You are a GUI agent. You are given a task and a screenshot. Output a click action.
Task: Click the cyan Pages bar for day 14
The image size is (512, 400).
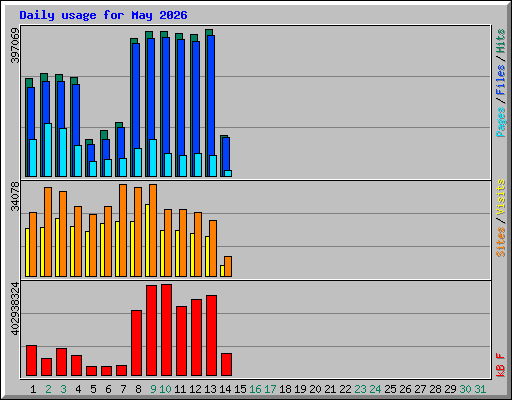coord(228,173)
